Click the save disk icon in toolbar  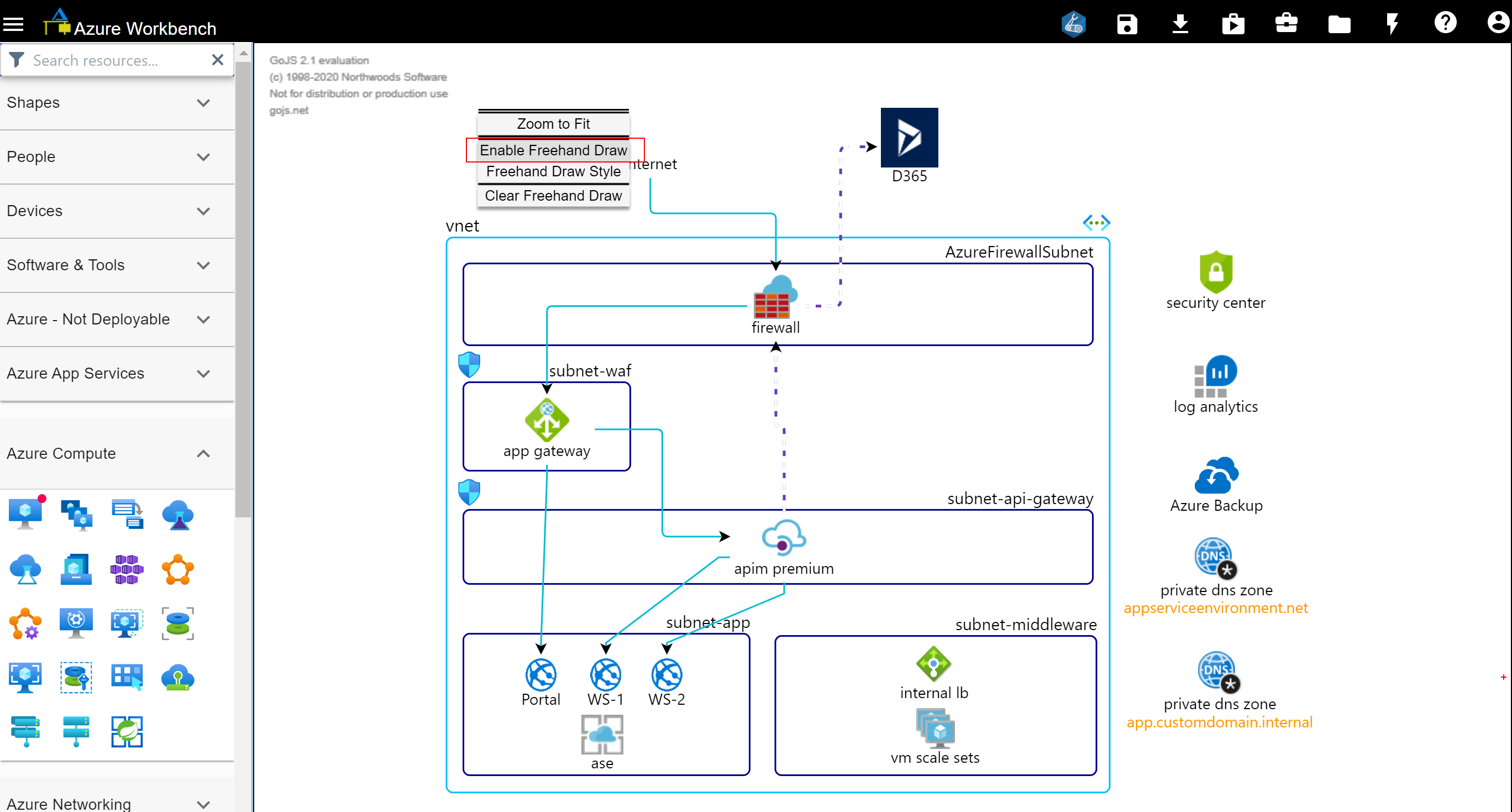[1126, 24]
